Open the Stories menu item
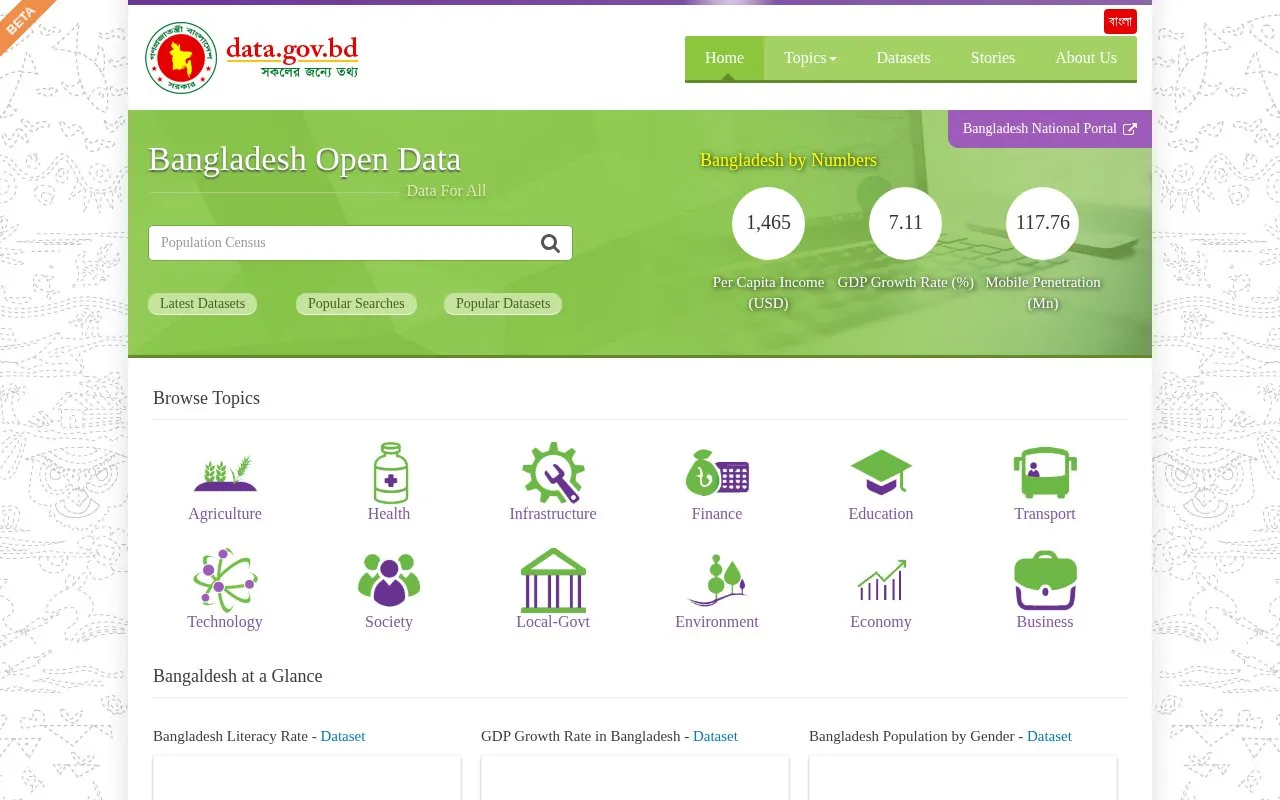 (993, 58)
